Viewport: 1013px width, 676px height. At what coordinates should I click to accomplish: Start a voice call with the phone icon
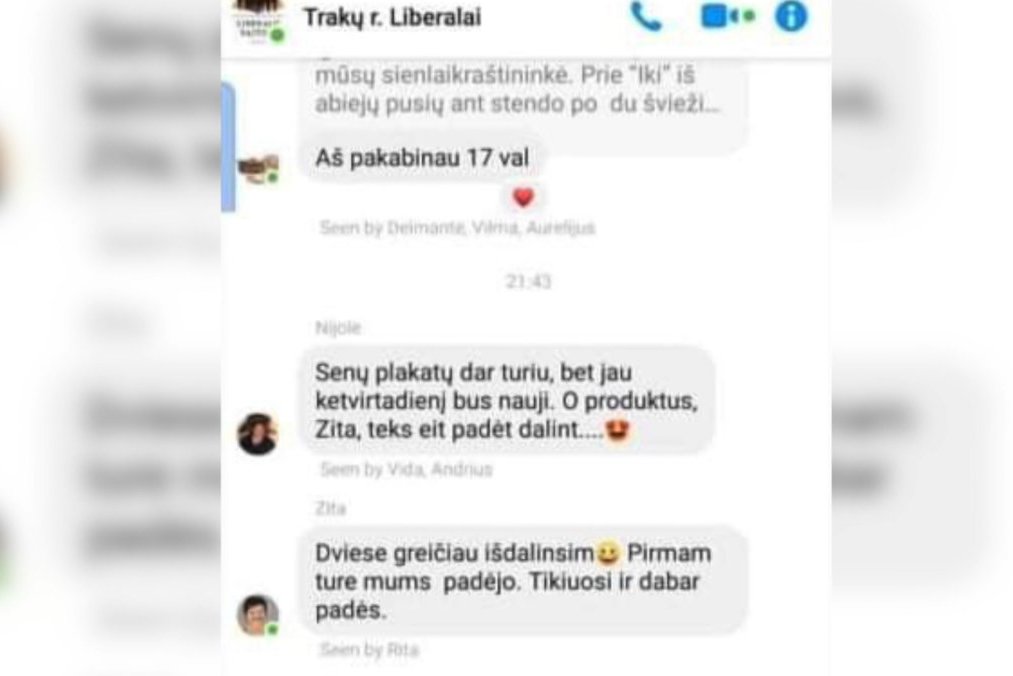point(646,16)
